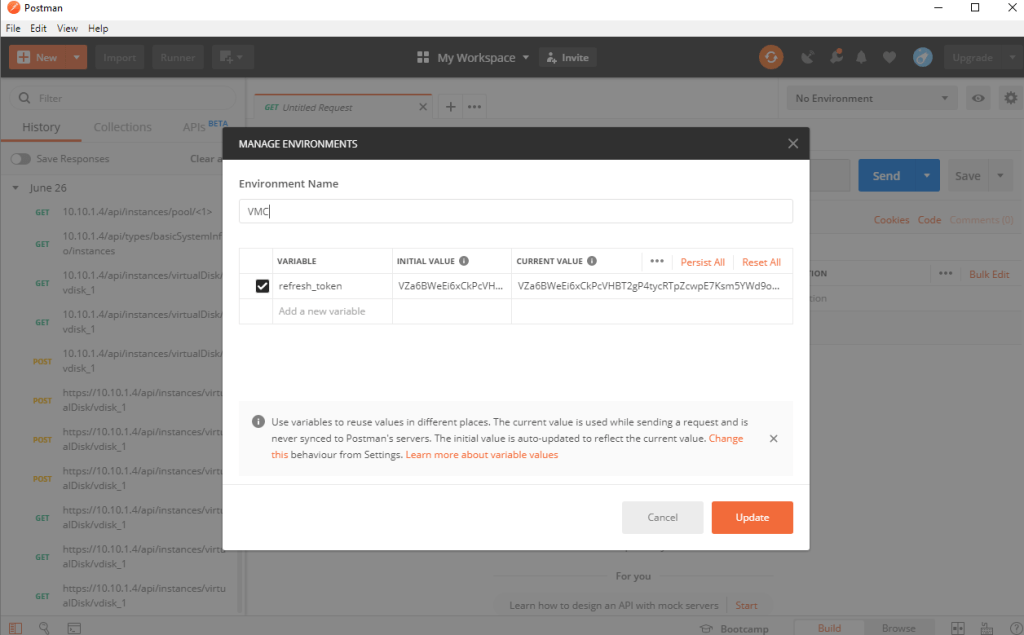The height and width of the screenshot is (635, 1024).
Task: Open the heart icon in header
Action: tap(889, 57)
